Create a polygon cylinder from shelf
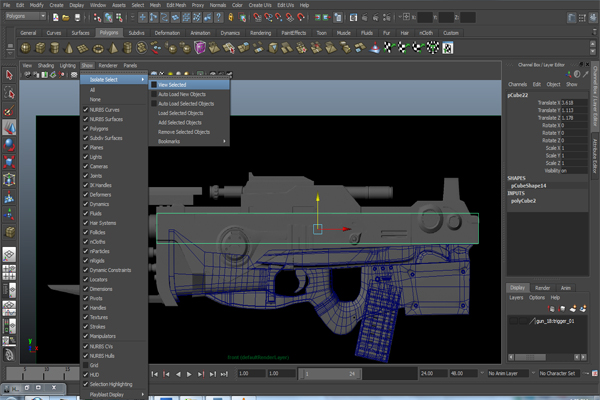600x400 pixels. point(55,48)
